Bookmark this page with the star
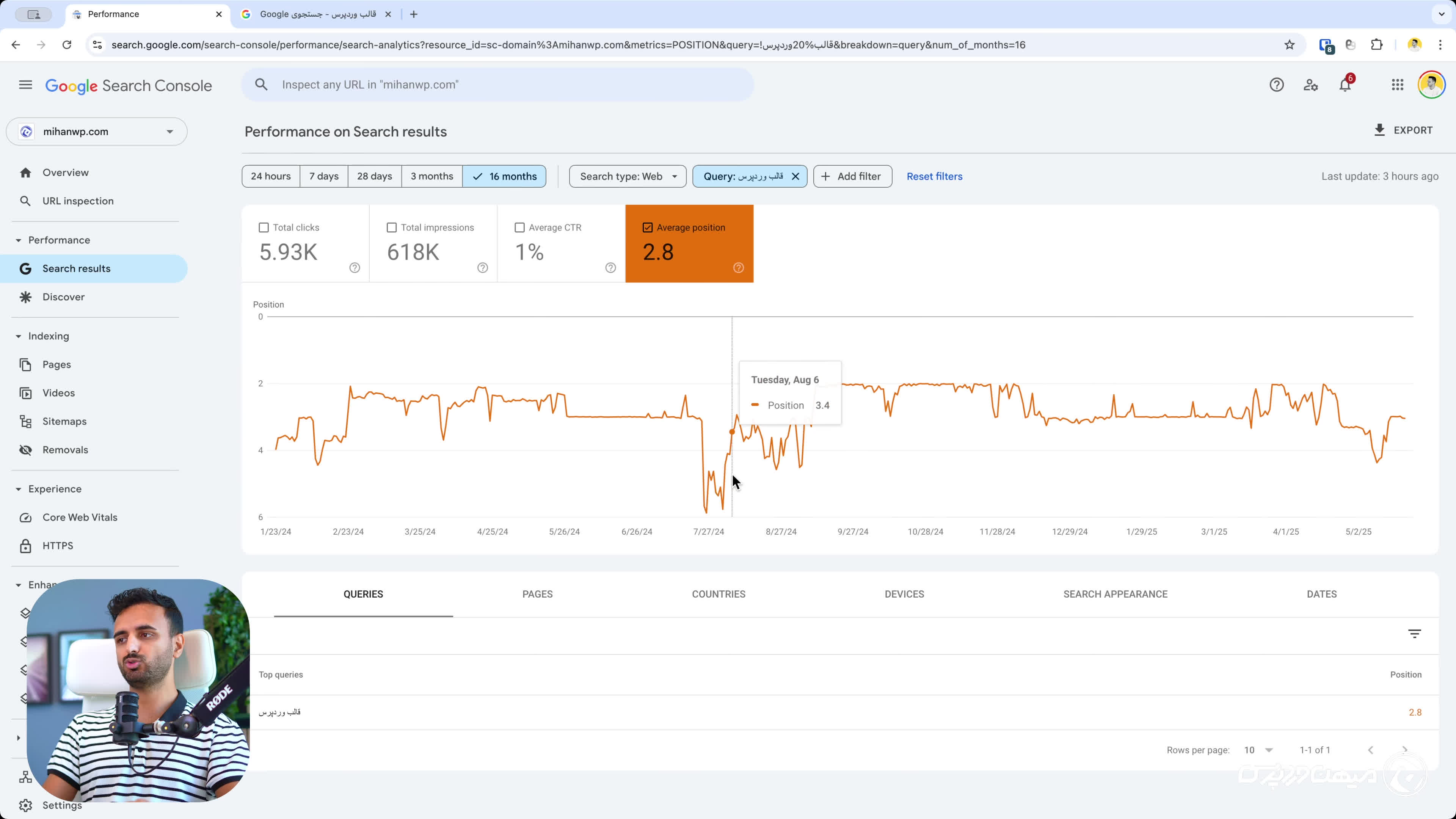The width and height of the screenshot is (1456, 819). pos(1289,45)
